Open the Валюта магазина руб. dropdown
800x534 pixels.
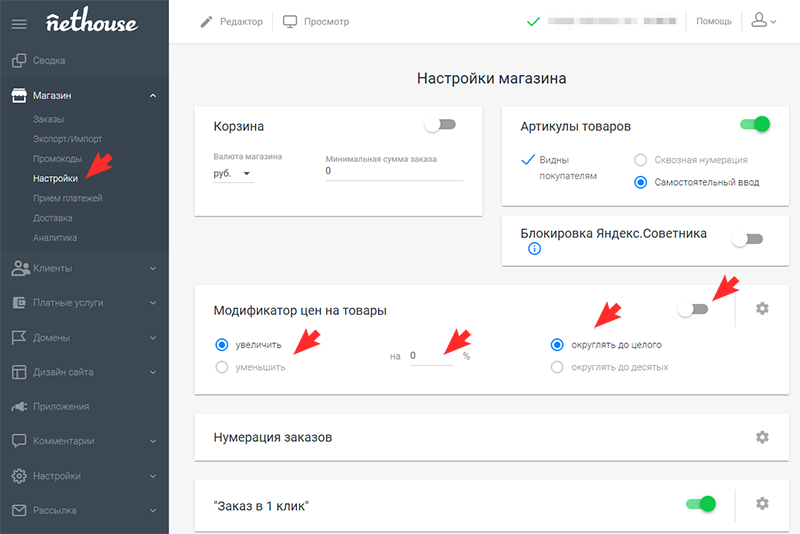point(233,173)
